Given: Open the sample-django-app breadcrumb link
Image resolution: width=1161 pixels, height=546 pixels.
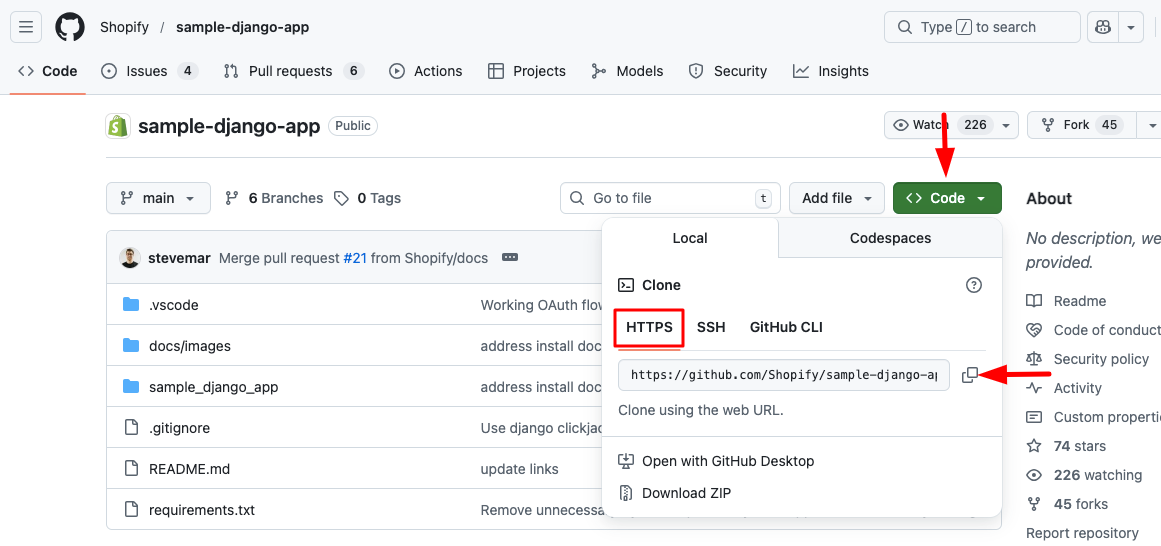Looking at the screenshot, I should [242, 27].
